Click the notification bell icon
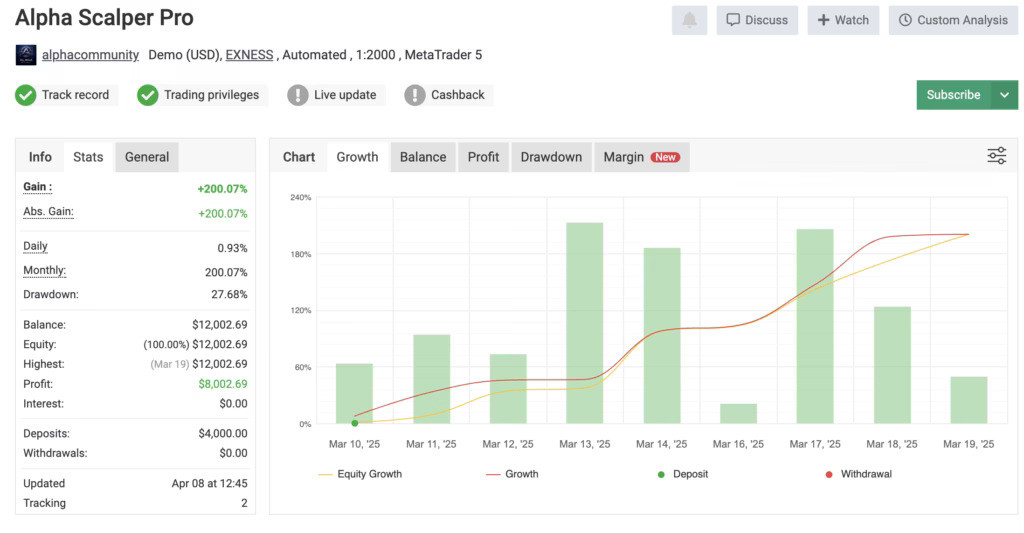The height and width of the screenshot is (533, 1024). click(x=689, y=20)
